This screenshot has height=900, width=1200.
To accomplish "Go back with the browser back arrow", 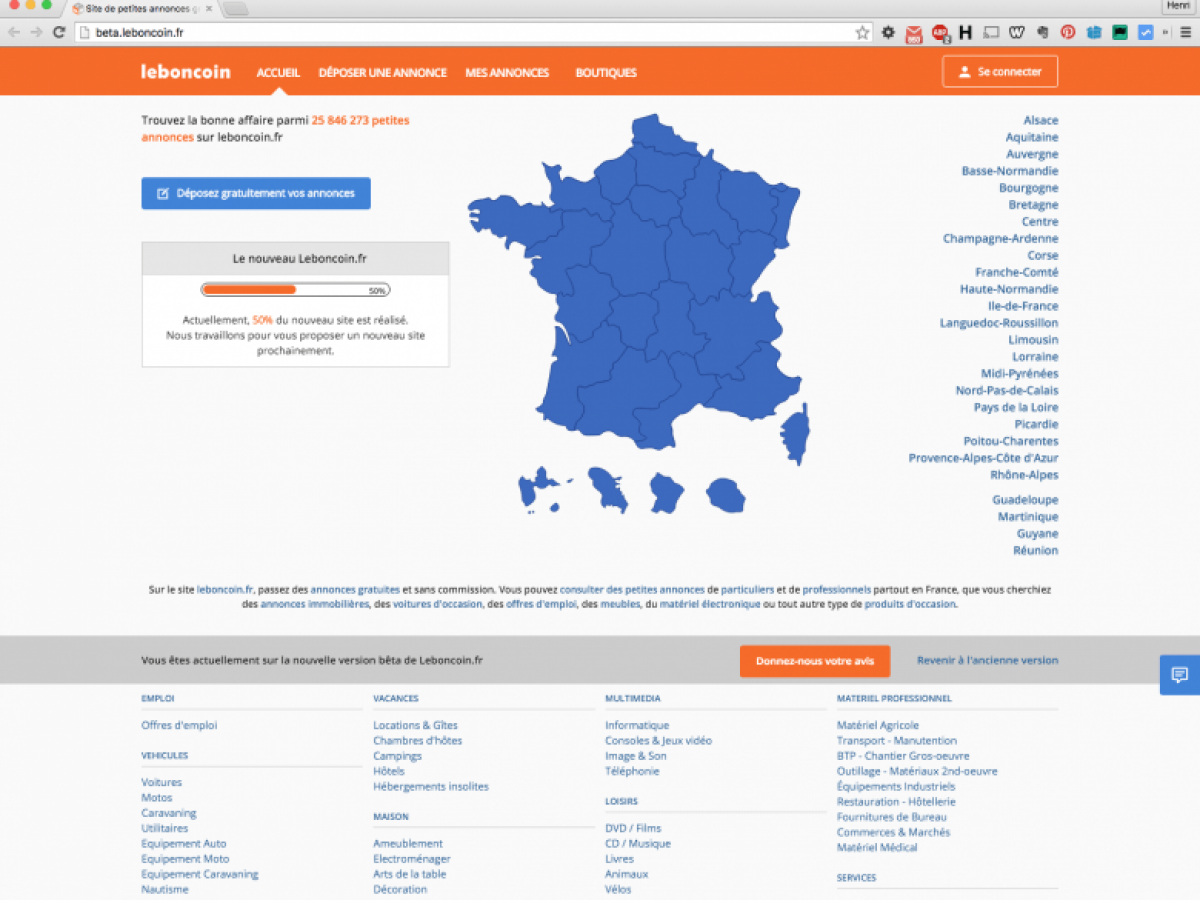I will point(14,32).
